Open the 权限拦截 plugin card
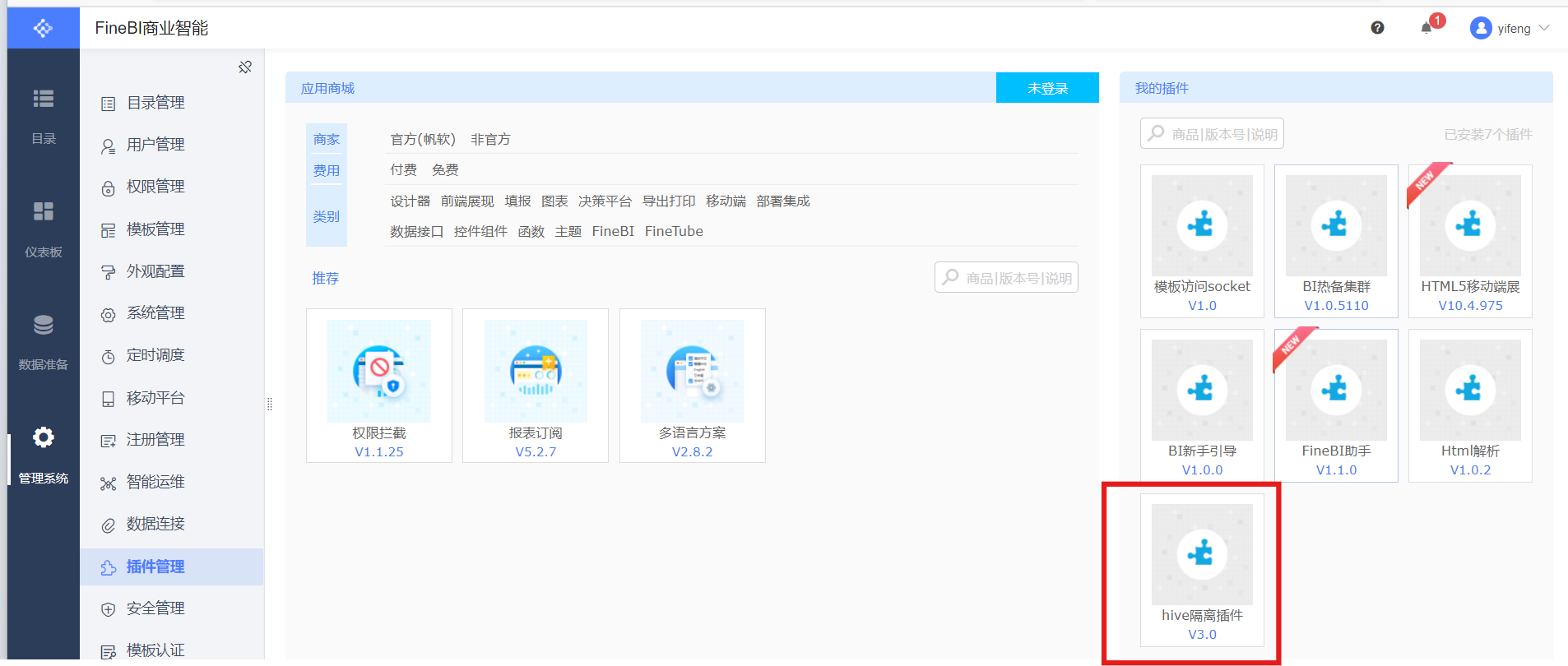Image resolution: width=1568 pixels, height=666 pixels. (x=379, y=386)
